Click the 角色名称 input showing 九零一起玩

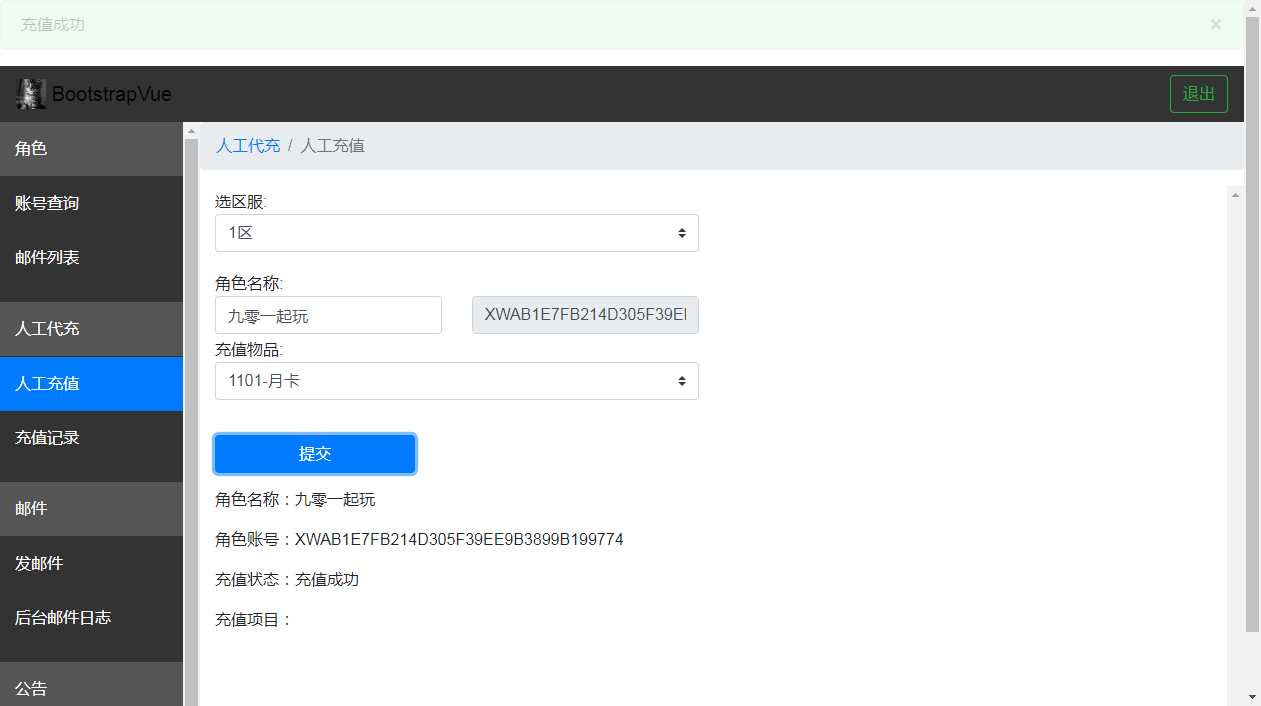(x=328, y=315)
